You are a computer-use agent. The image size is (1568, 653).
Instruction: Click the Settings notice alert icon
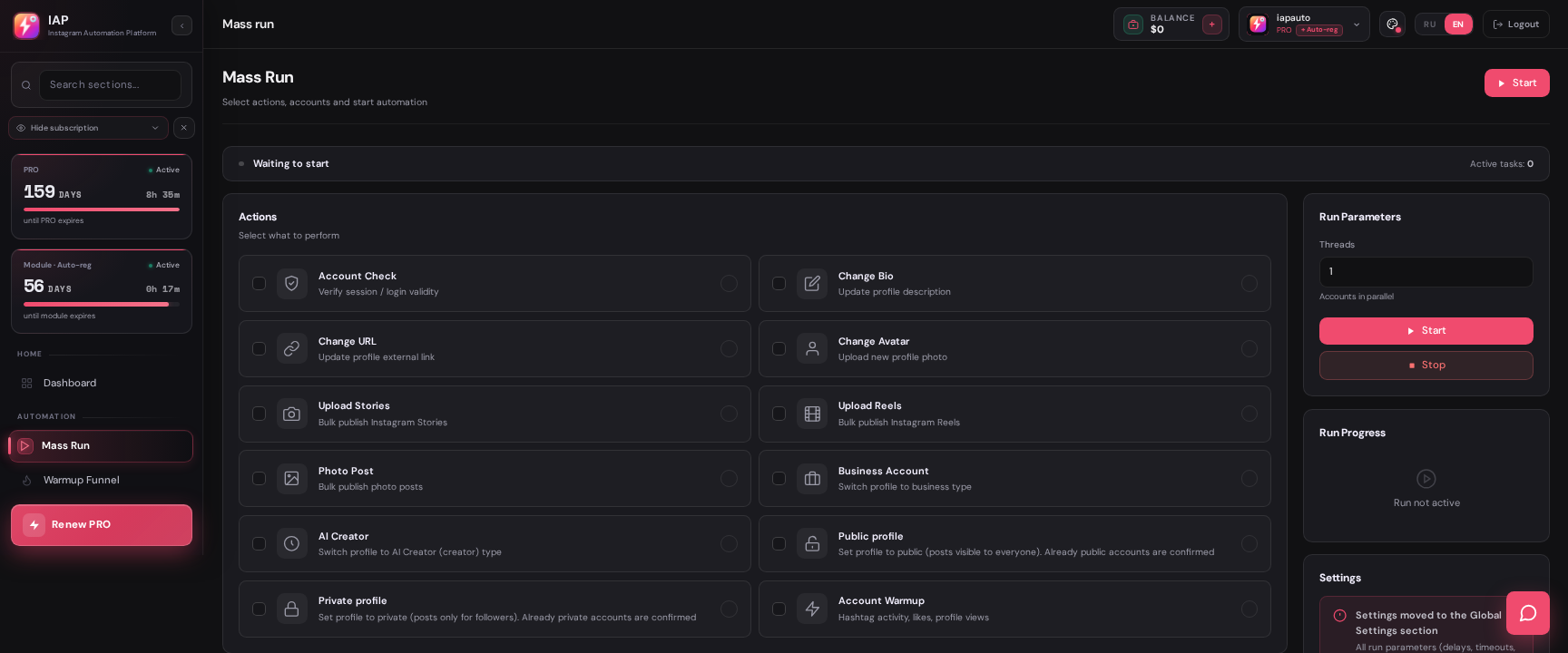(x=1339, y=616)
